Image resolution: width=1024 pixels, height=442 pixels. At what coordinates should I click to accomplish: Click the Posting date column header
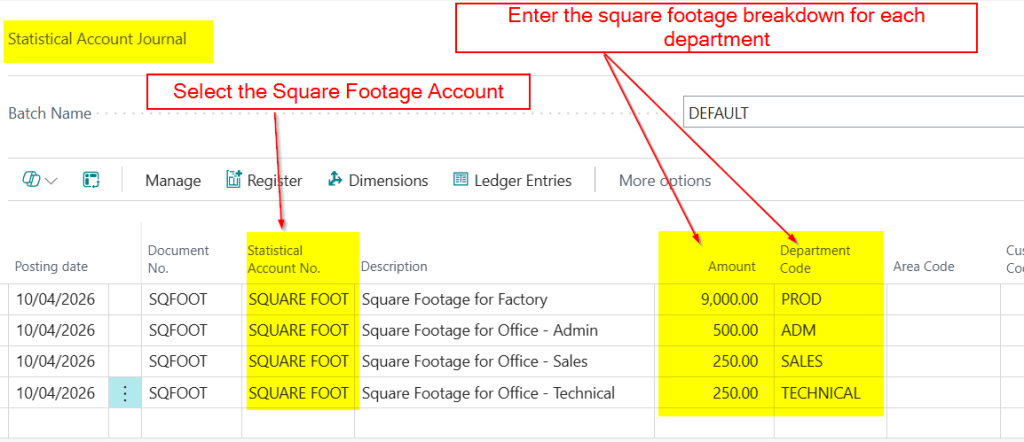(51, 266)
